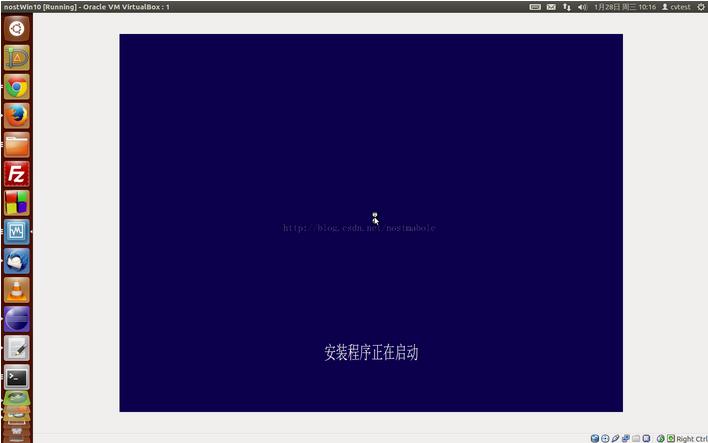
Task: Click inside the Windows setup VM screen
Action: (371, 223)
